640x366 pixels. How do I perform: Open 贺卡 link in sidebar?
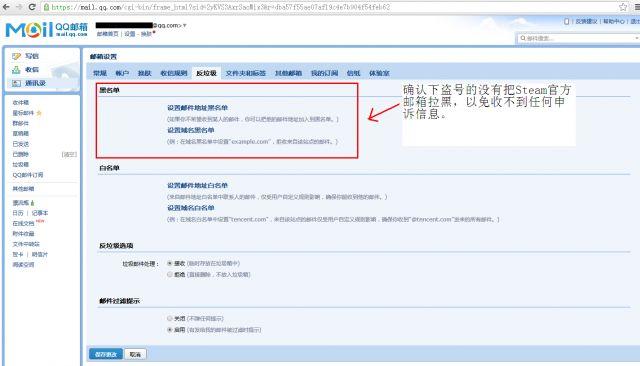coord(18,254)
